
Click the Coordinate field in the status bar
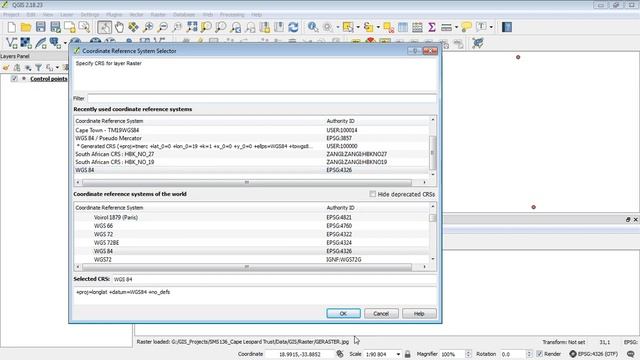tap(300, 354)
